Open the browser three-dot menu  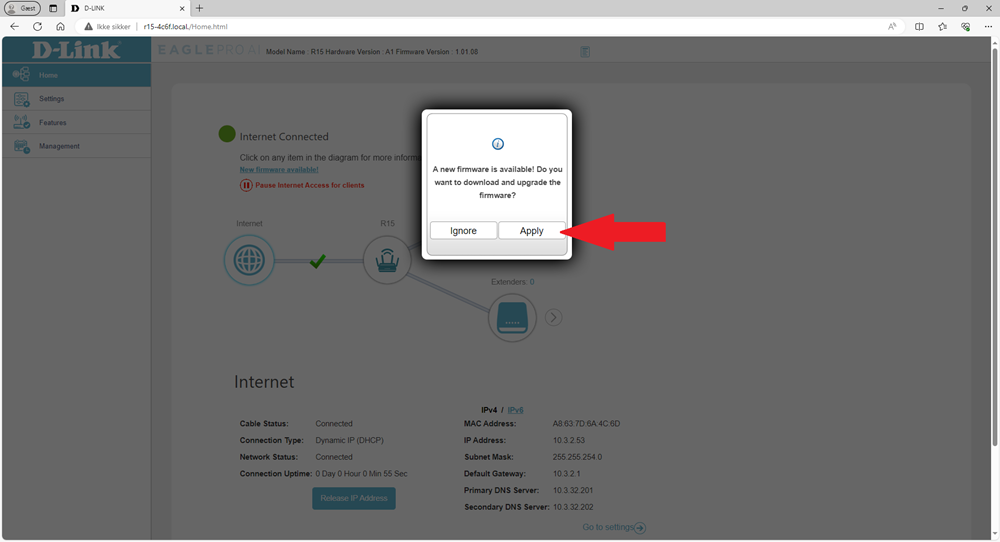point(988,27)
